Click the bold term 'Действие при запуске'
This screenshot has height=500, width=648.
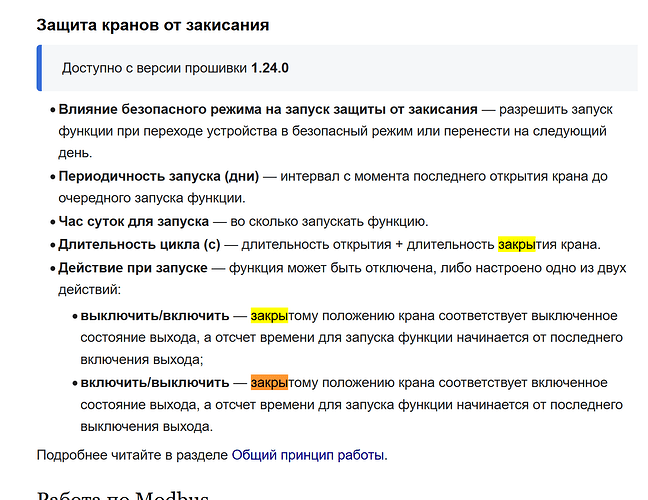click(133, 268)
